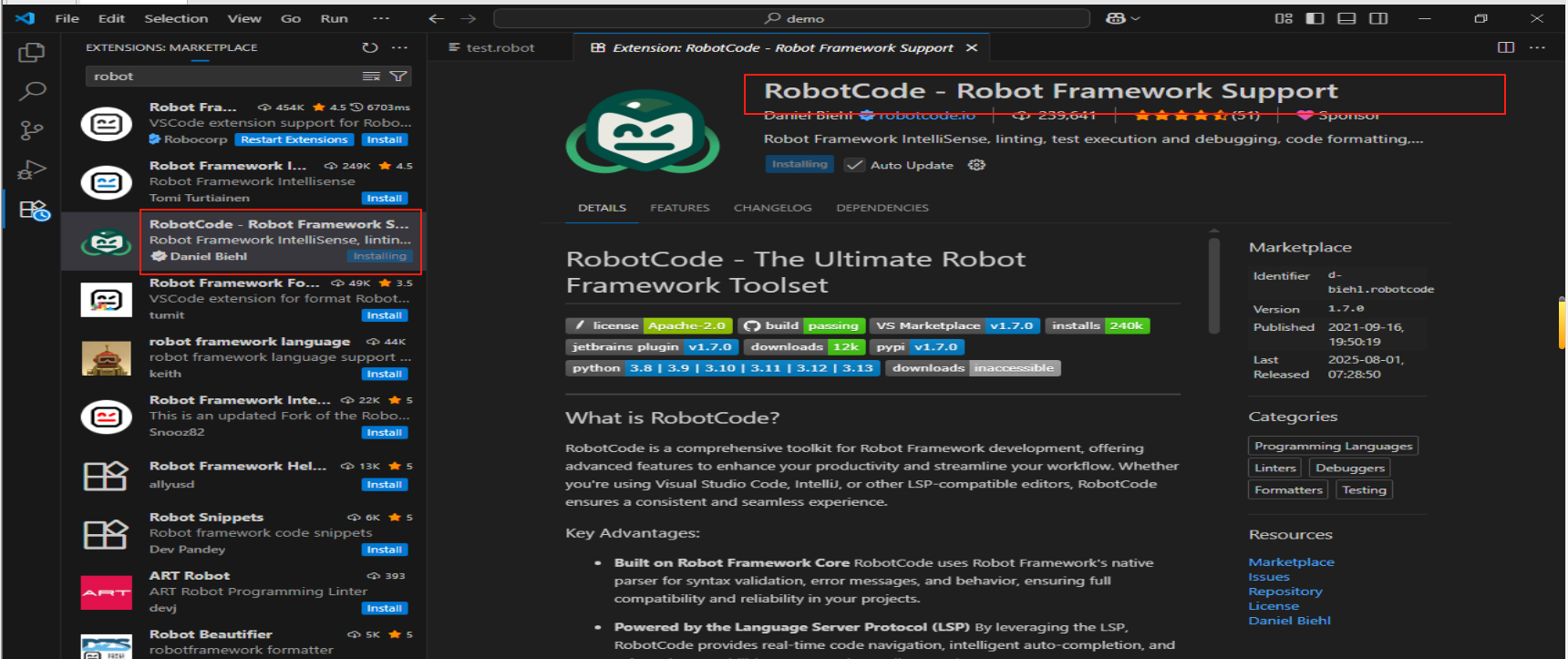
Task: Switch to the FEATURES tab
Action: click(x=679, y=208)
